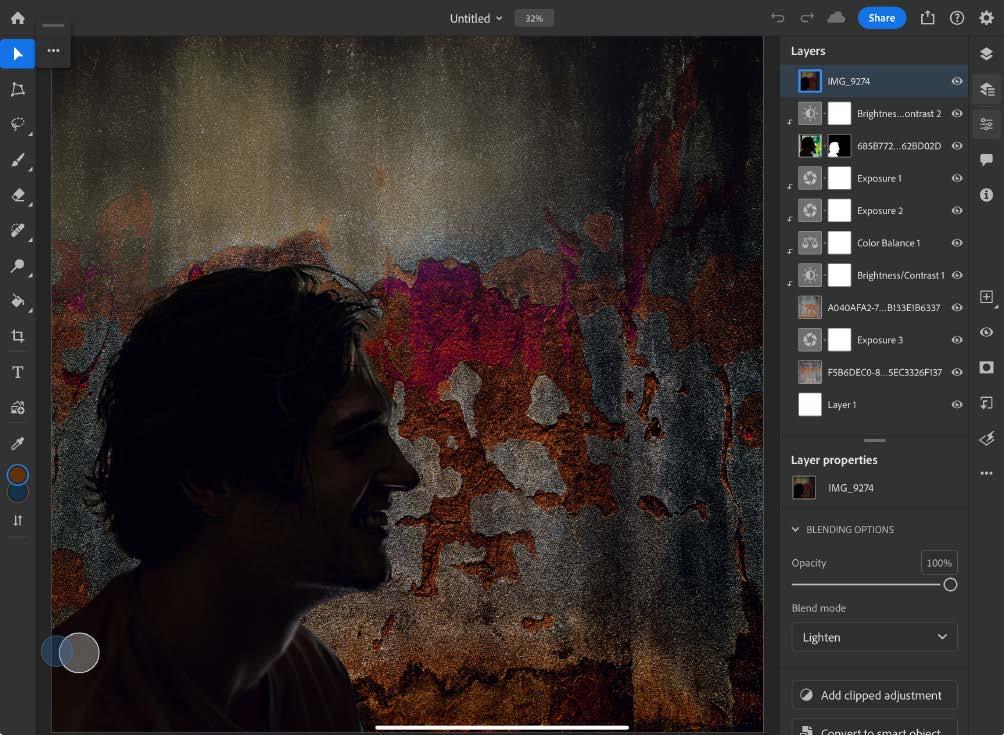Click the Share button

[881, 18]
